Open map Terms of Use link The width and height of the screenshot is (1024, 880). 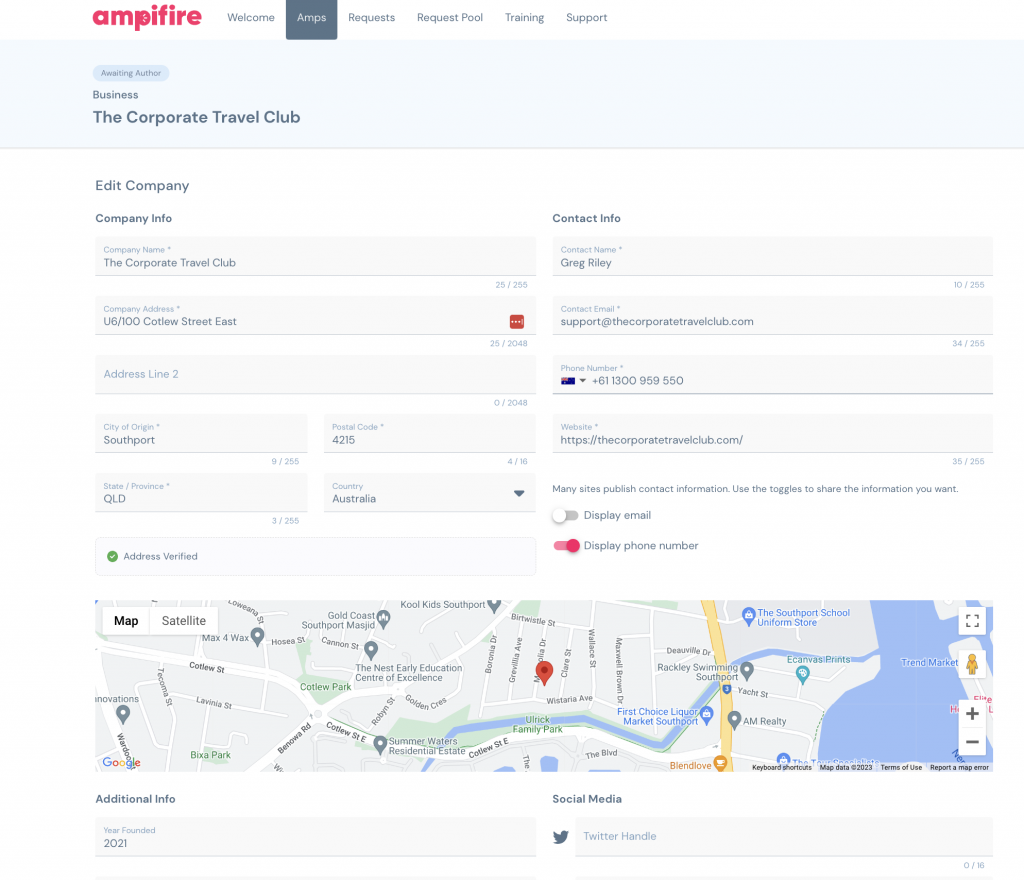[x=901, y=768]
